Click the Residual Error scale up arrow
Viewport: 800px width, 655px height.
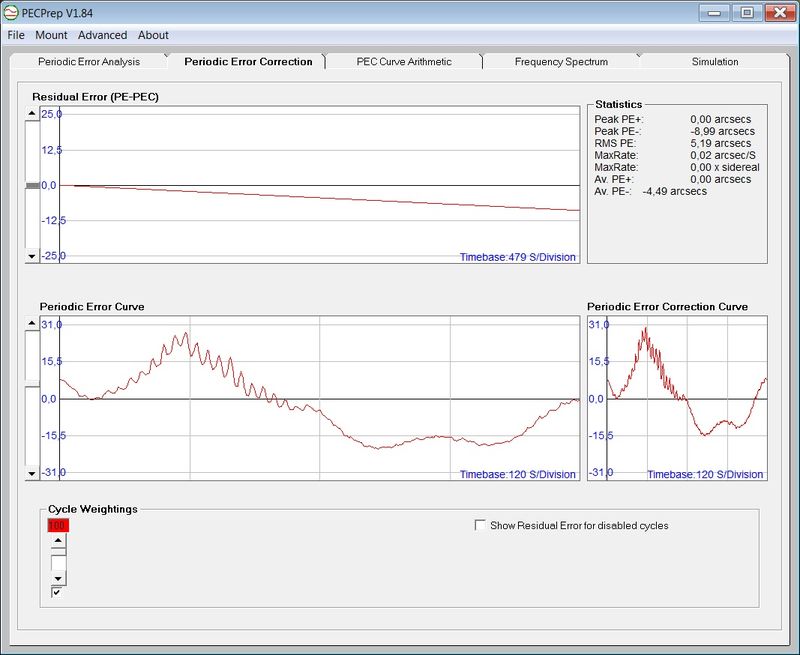(x=32, y=113)
